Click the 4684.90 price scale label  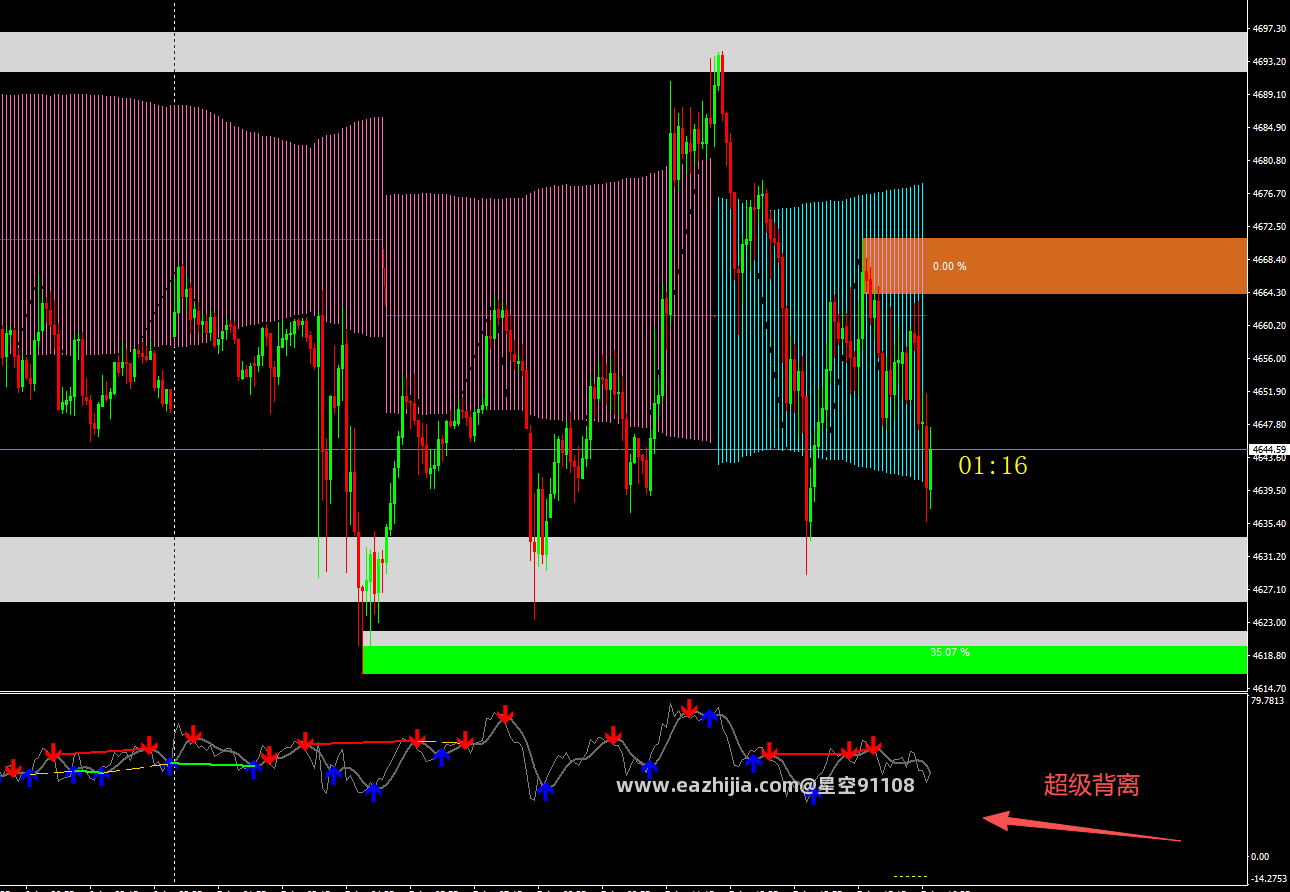tap(1268, 128)
